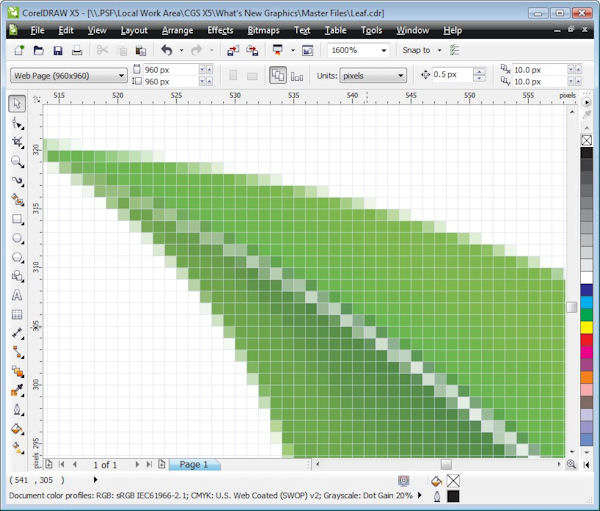Screen dimensions: 600x511
Task: Select portrait page orientation
Action: click(233, 75)
